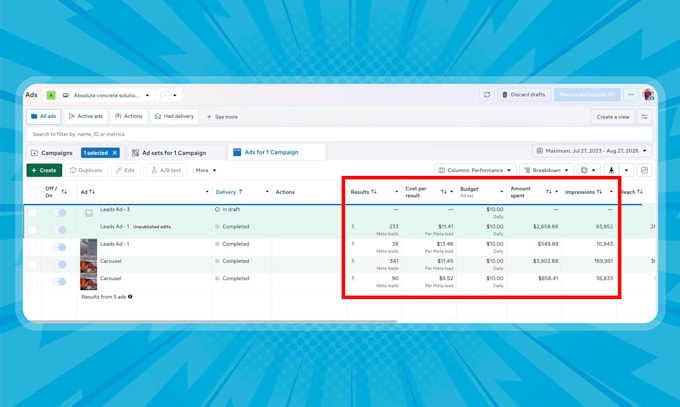Click the green account badge icon

click(x=51, y=95)
